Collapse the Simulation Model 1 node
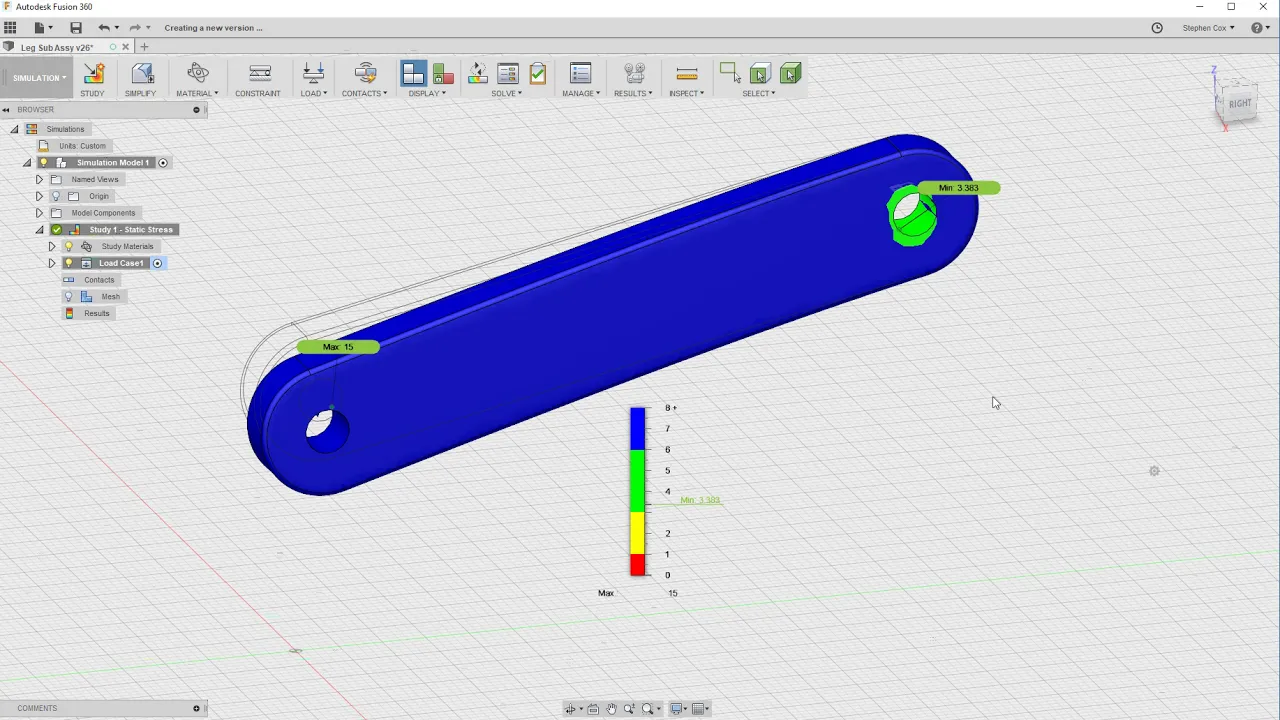This screenshot has height=720, width=1280. [27, 163]
